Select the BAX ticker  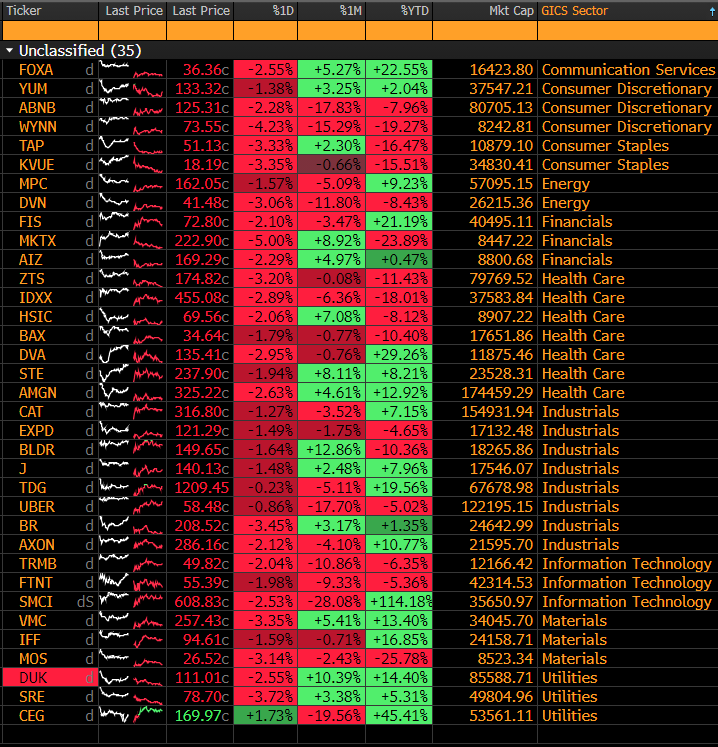tap(32, 336)
